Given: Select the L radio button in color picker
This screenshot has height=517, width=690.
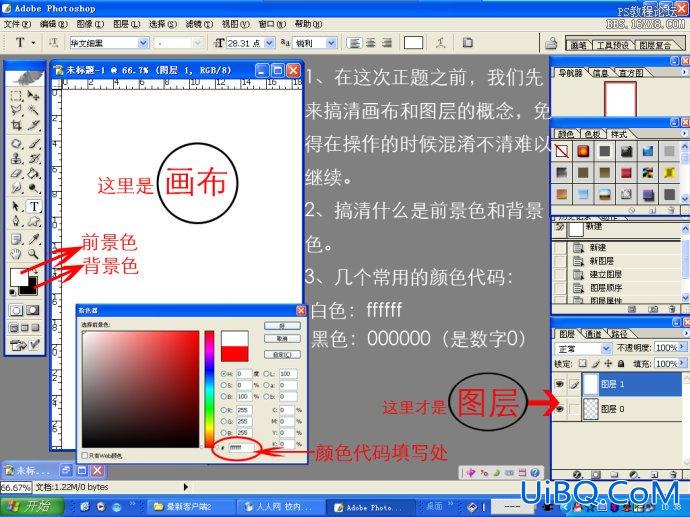Looking at the screenshot, I should click(x=266, y=374).
